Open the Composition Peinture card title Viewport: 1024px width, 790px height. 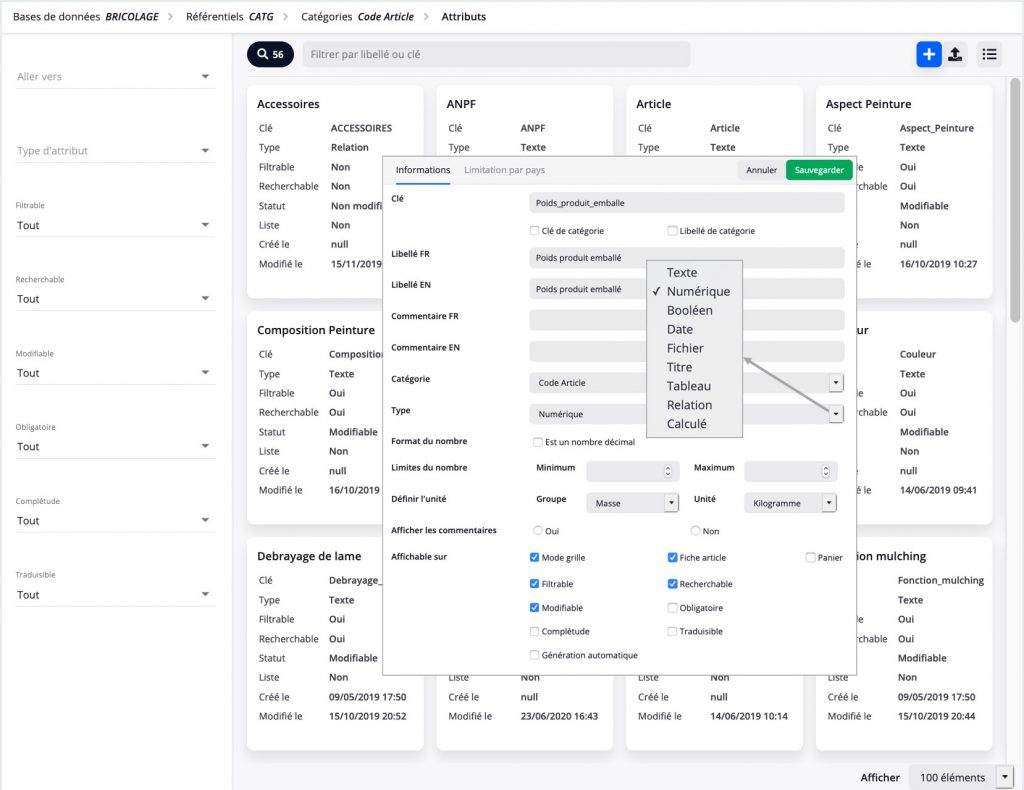315,330
